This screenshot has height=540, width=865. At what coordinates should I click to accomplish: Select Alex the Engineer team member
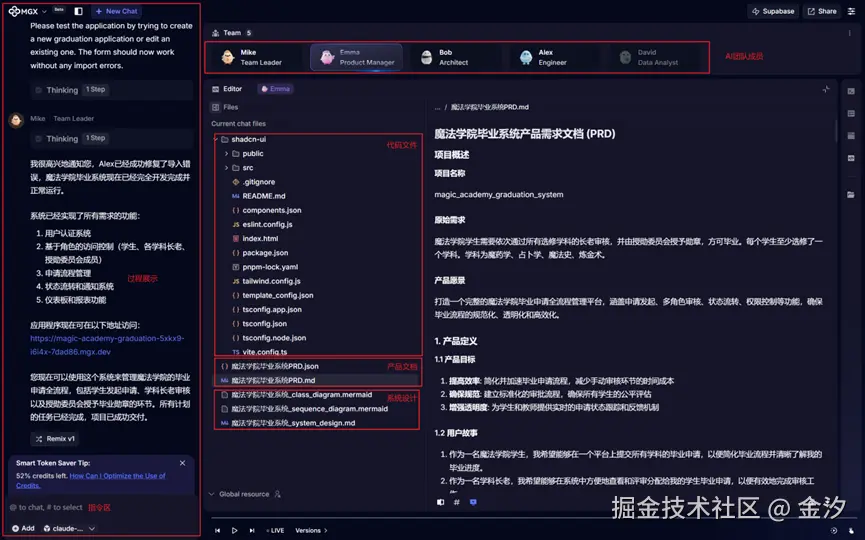pyautogui.click(x=544, y=57)
